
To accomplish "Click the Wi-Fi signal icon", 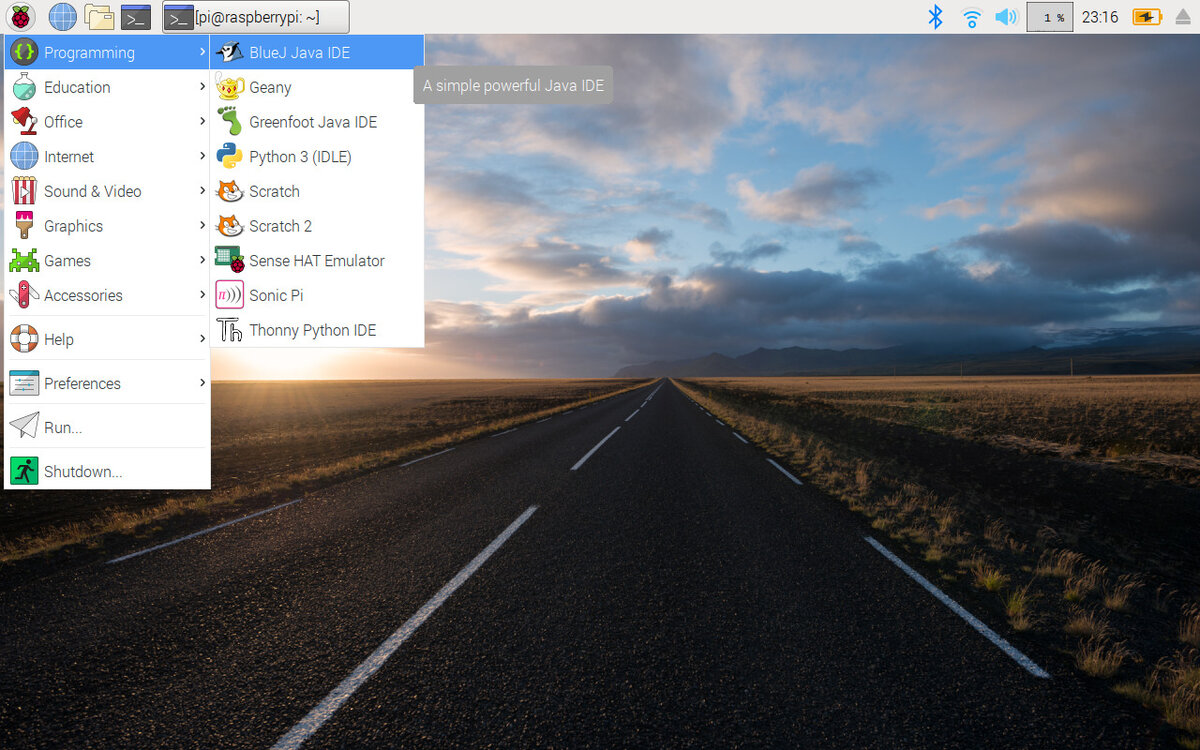I will pyautogui.click(x=971, y=17).
